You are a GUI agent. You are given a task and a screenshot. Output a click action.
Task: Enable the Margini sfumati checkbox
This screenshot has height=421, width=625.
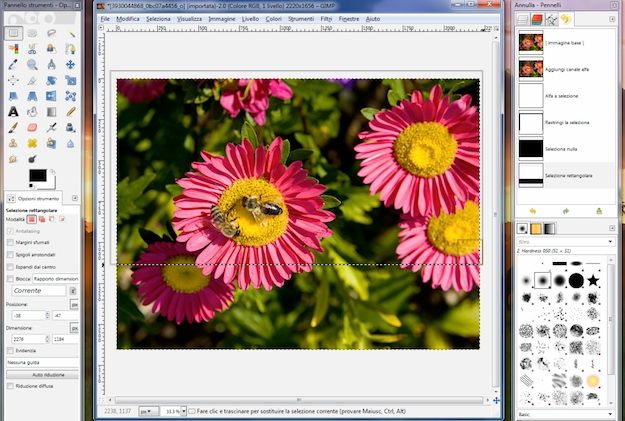click(x=9, y=243)
